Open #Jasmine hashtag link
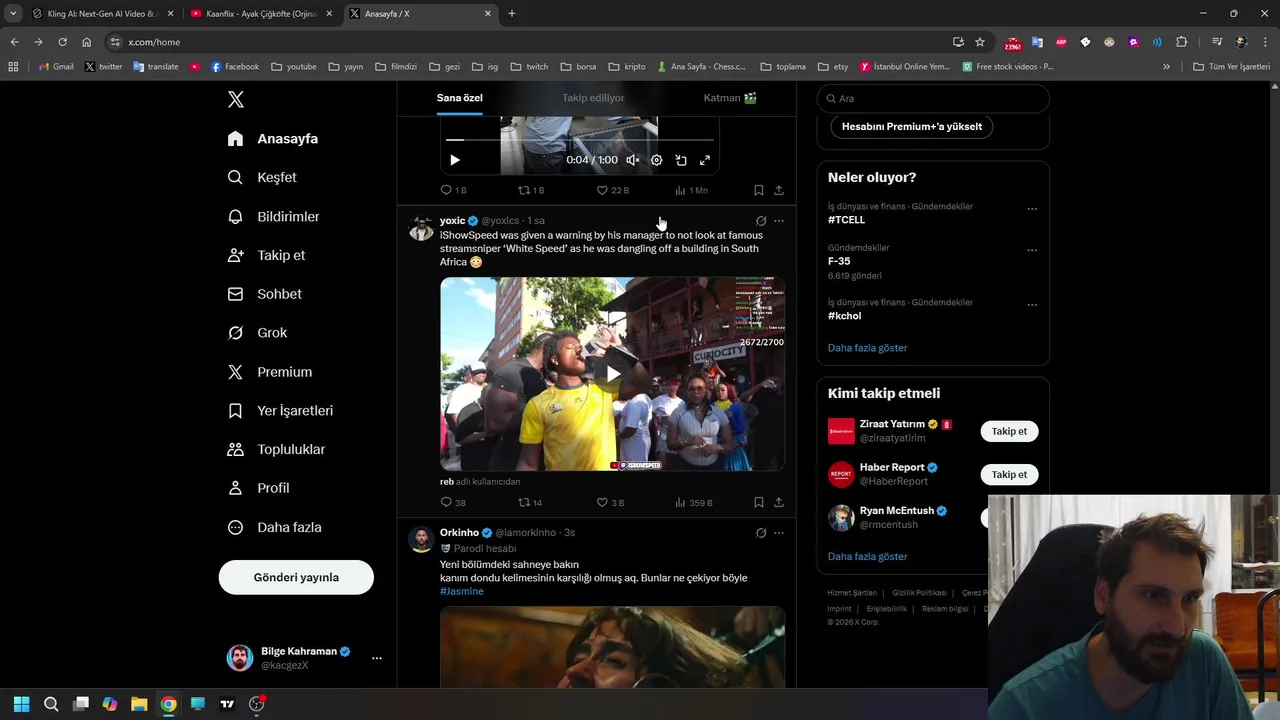1280x720 pixels. [462, 591]
